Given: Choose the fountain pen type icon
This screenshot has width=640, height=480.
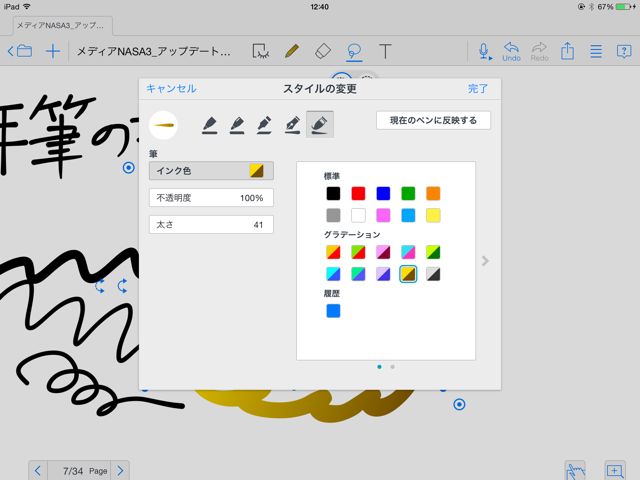Looking at the screenshot, I should (292, 124).
